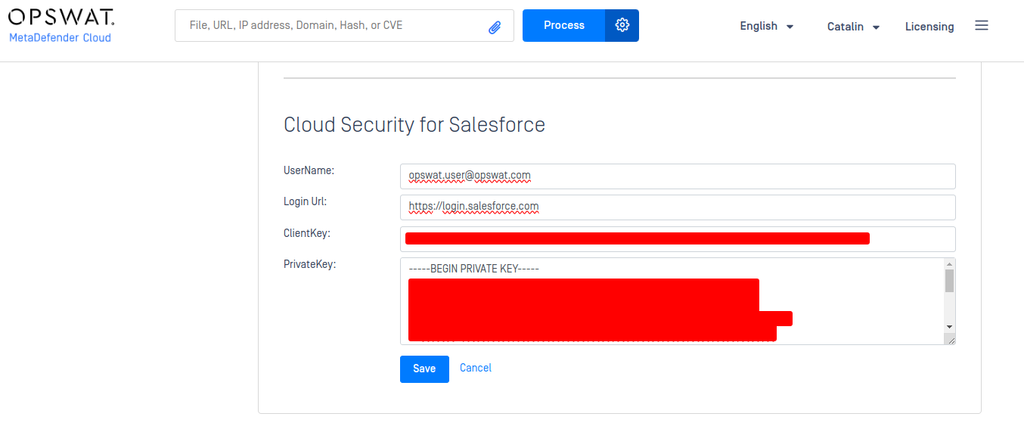Click the OPSWAT logo
The image size is (1024, 430).
[x=61, y=17]
